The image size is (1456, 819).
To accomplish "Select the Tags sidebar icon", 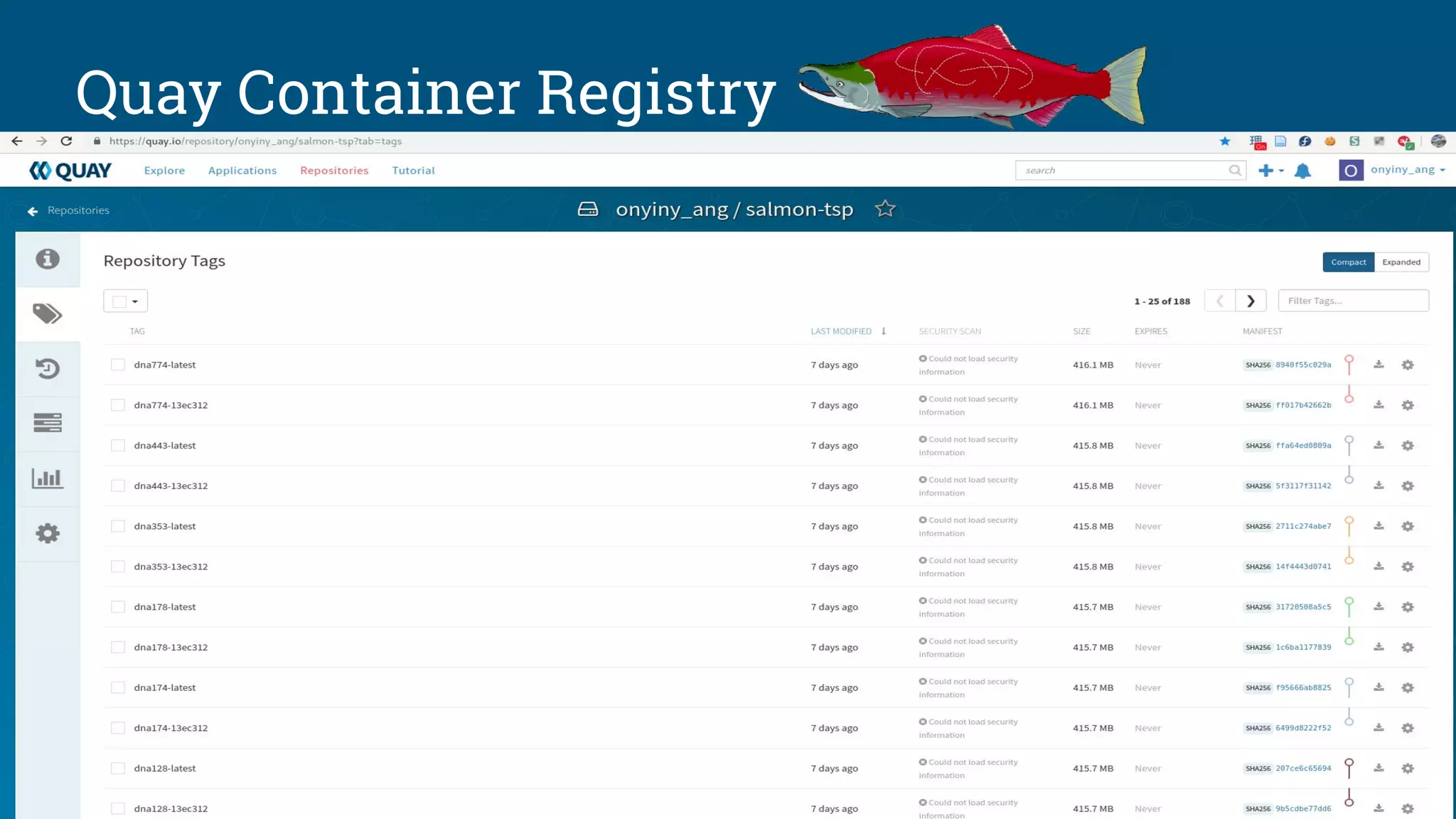I will point(48,314).
